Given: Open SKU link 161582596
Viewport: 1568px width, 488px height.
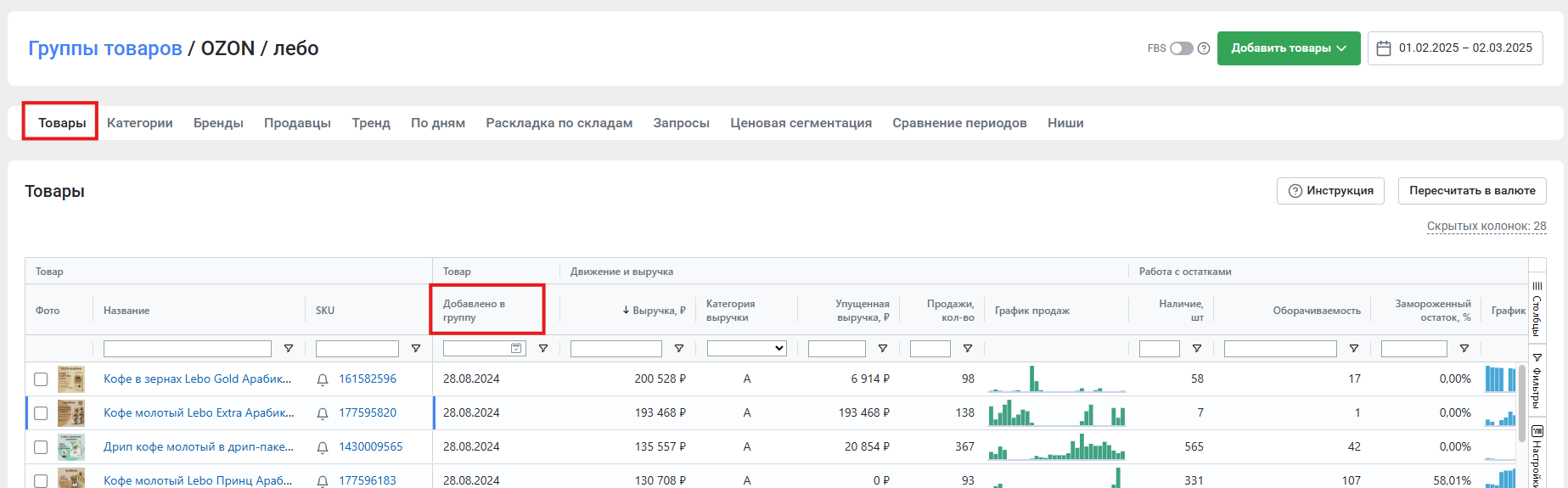Looking at the screenshot, I should 368,379.
